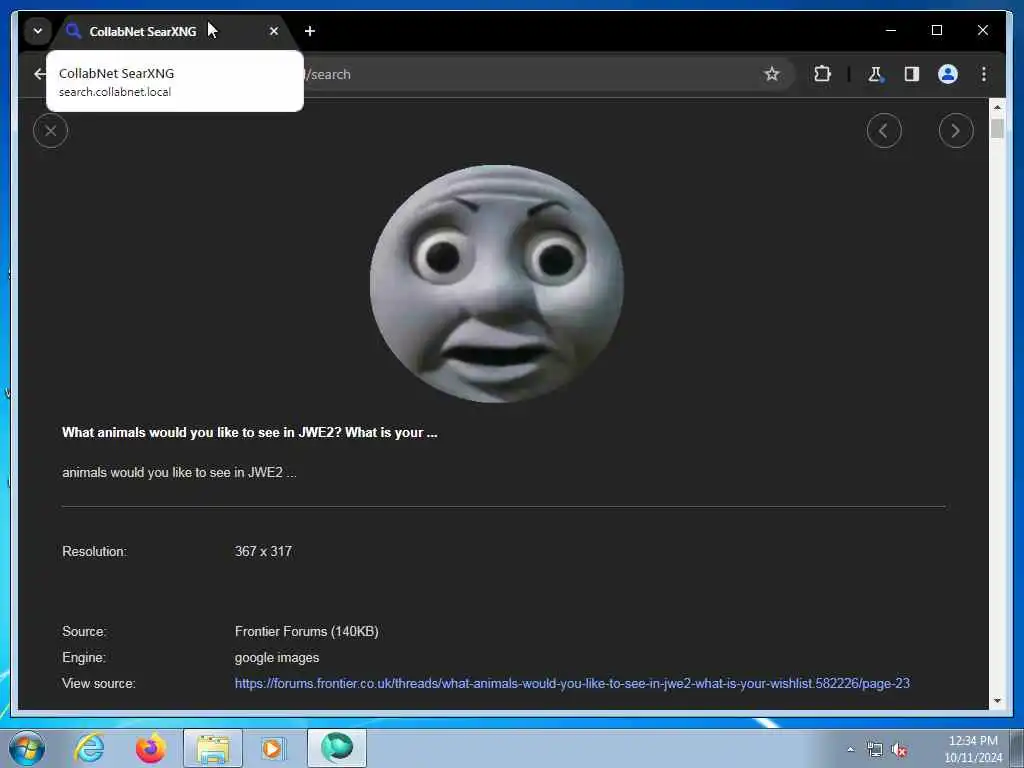Image resolution: width=1024 pixels, height=768 pixels.
Task: Open the Chrome extensions puzzle icon
Action: (822, 74)
